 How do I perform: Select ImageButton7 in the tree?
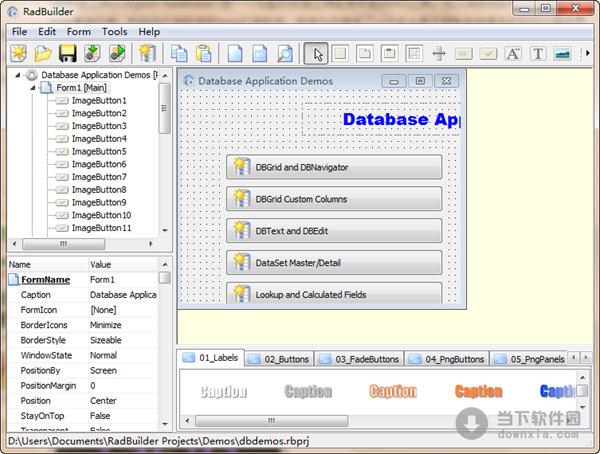99,177
